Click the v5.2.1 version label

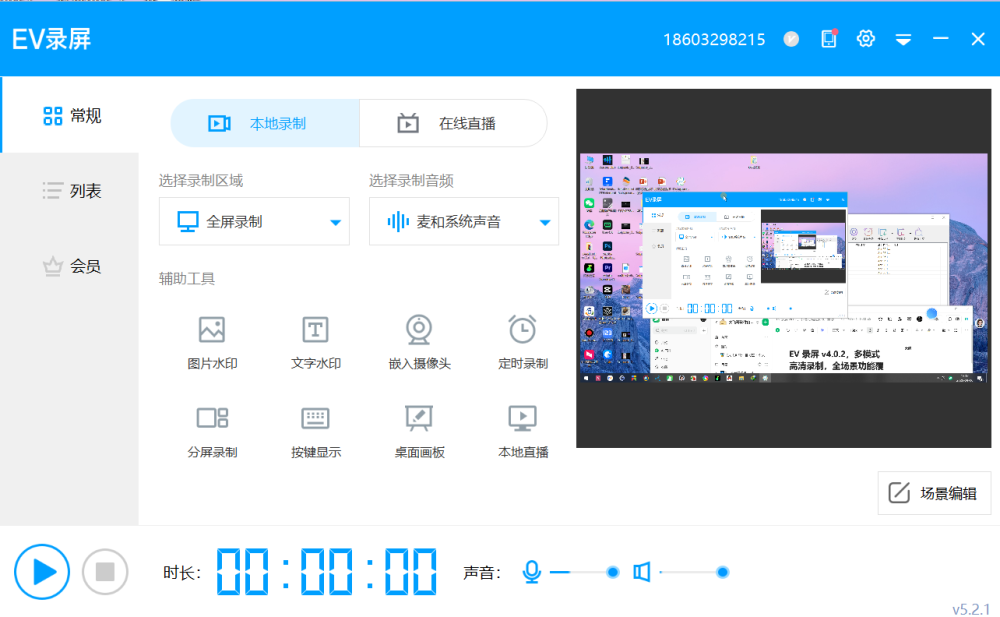coord(971,609)
